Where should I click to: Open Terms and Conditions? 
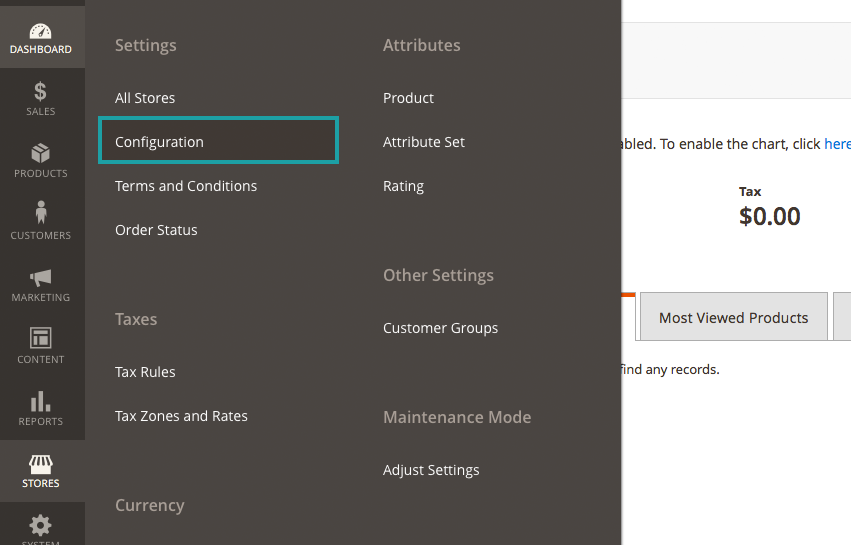tap(186, 186)
